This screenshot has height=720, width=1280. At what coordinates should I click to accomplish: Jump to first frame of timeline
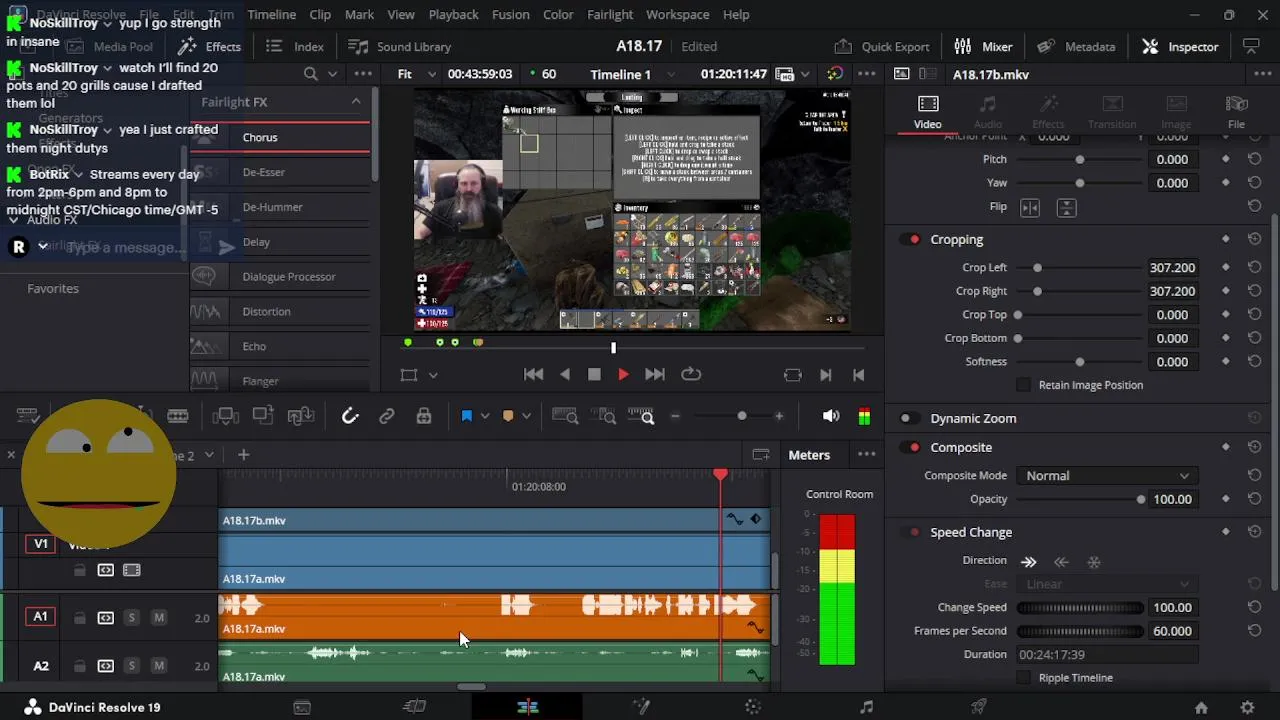point(533,374)
